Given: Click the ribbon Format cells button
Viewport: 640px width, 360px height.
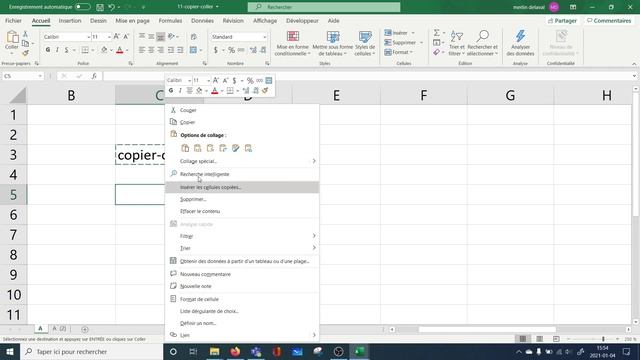Looking at the screenshot, I should click(x=398, y=52).
